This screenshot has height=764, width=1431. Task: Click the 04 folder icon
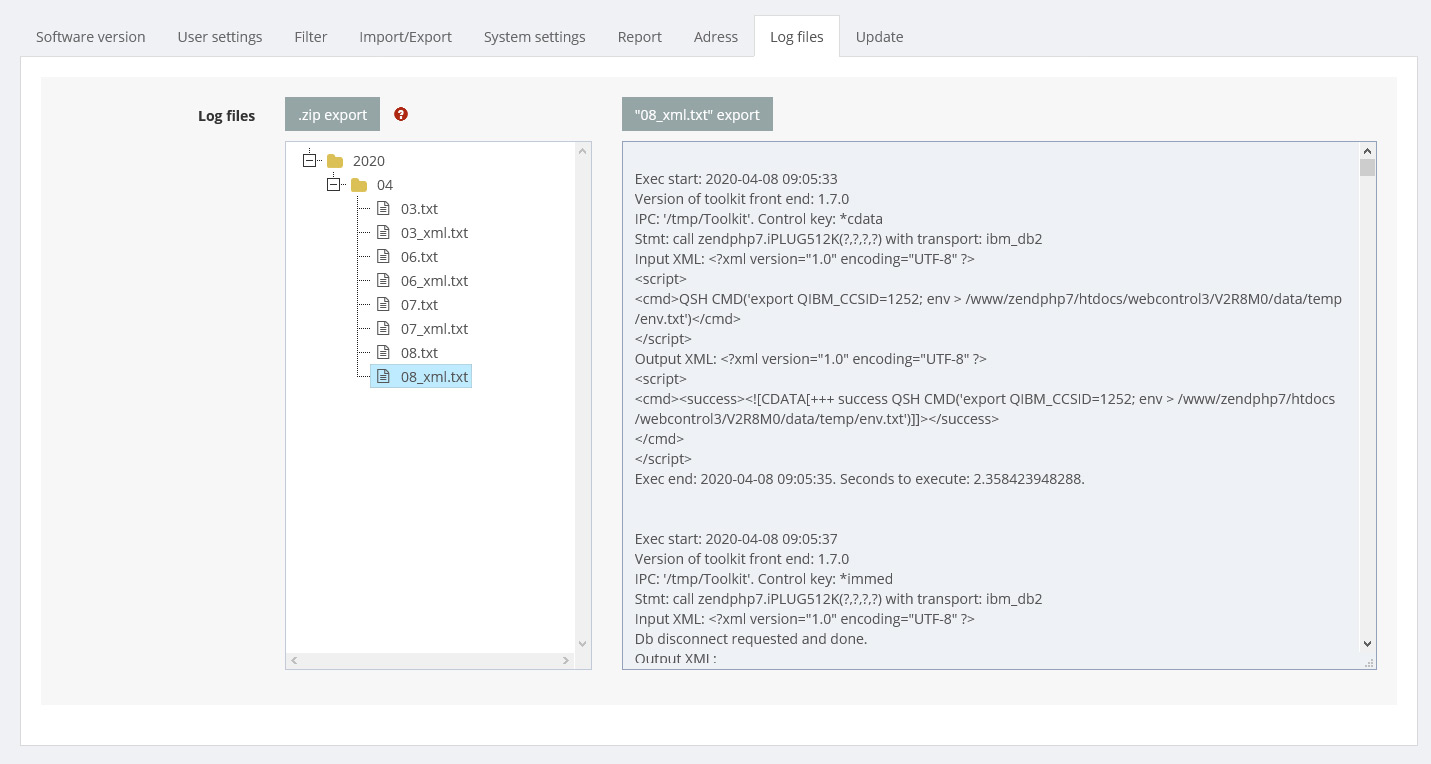pyautogui.click(x=359, y=185)
